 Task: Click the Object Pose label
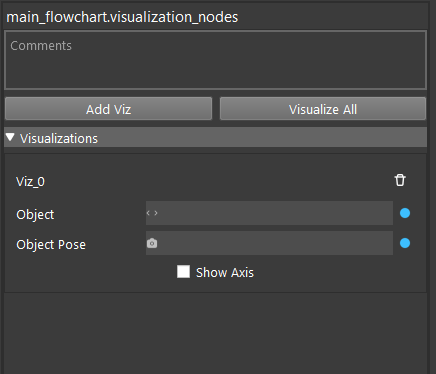51,245
